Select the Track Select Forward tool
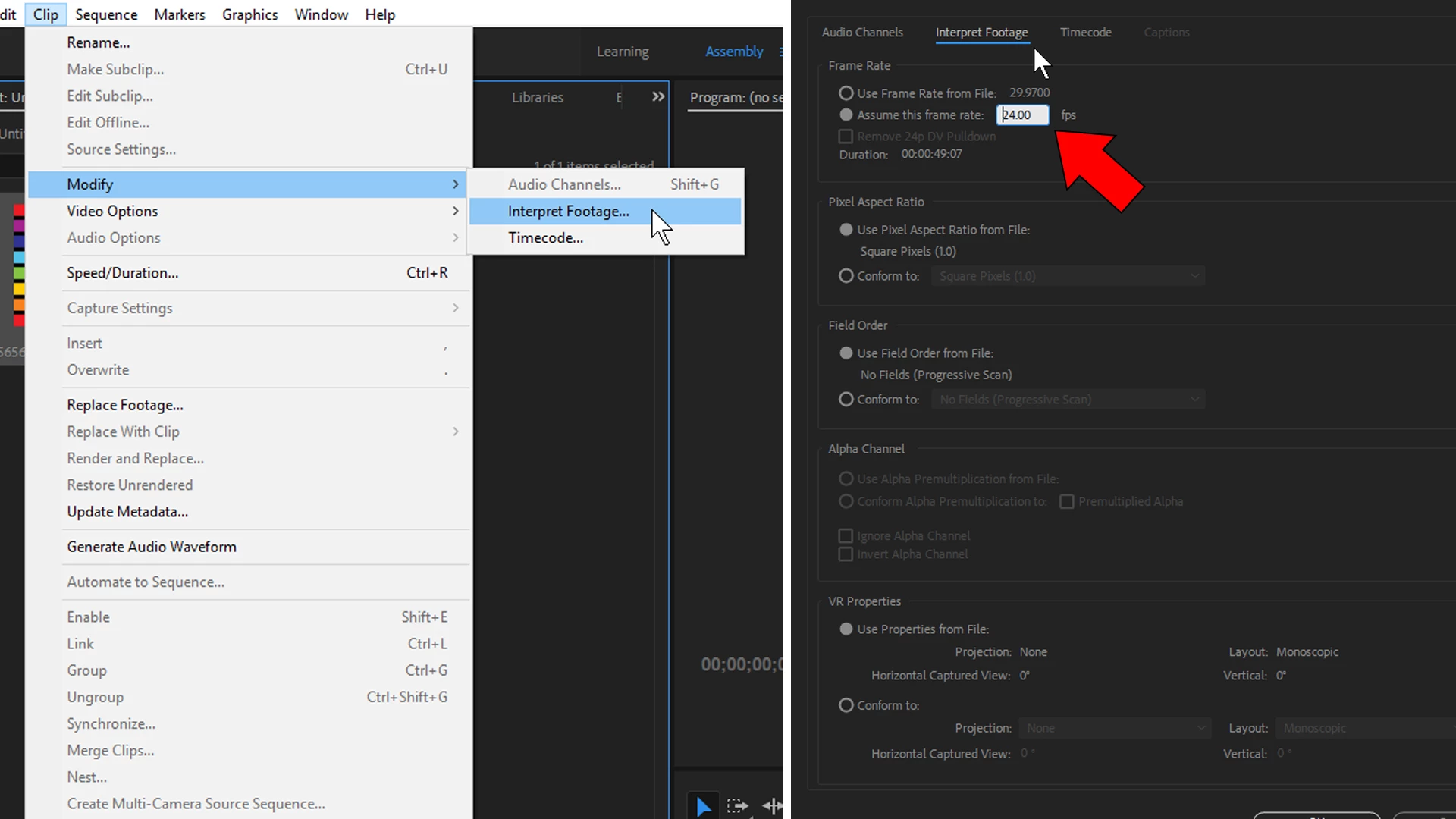This screenshot has width=1456, height=819. pos(737,806)
